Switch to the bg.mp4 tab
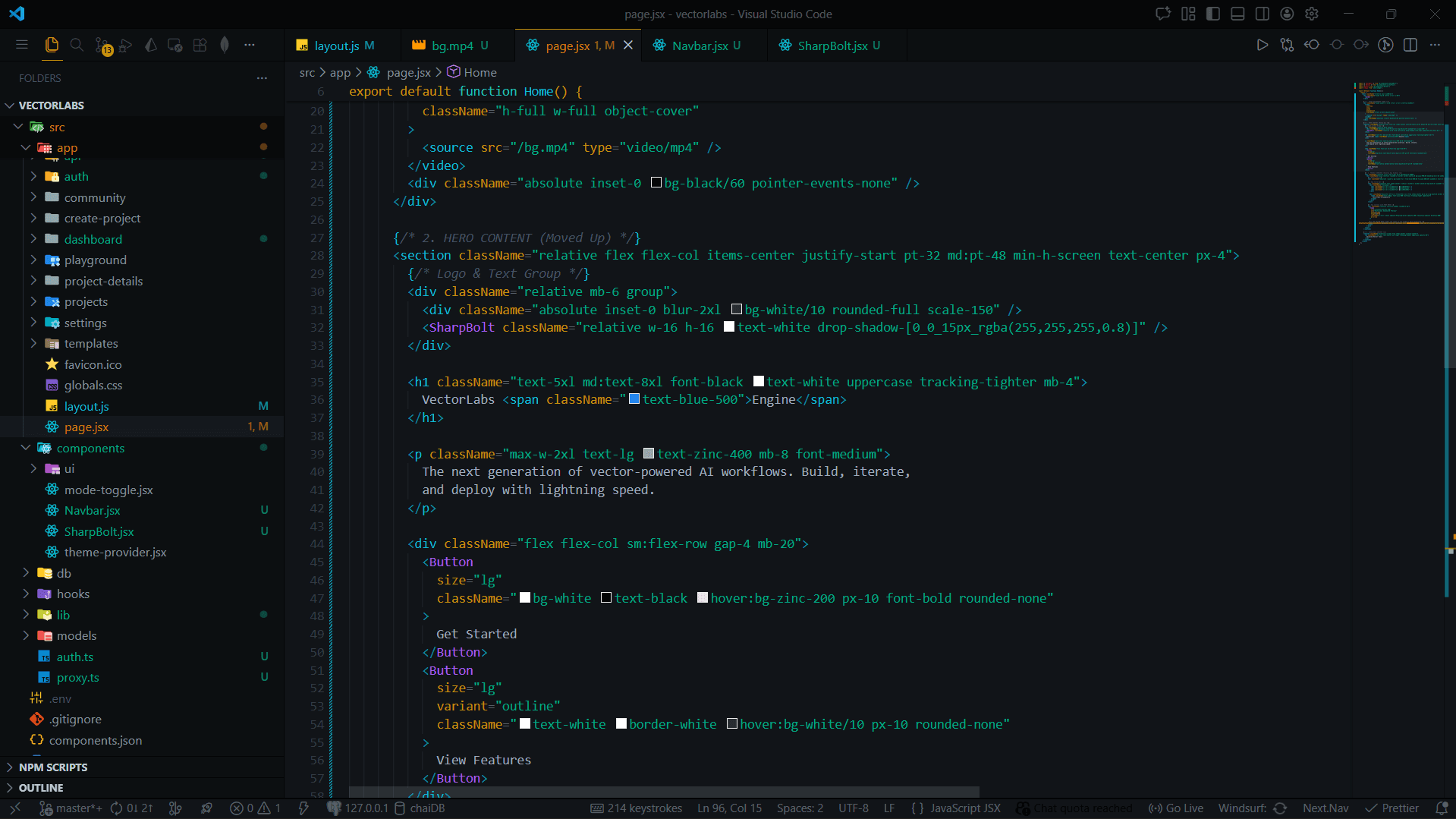The image size is (1456, 819). pyautogui.click(x=451, y=46)
